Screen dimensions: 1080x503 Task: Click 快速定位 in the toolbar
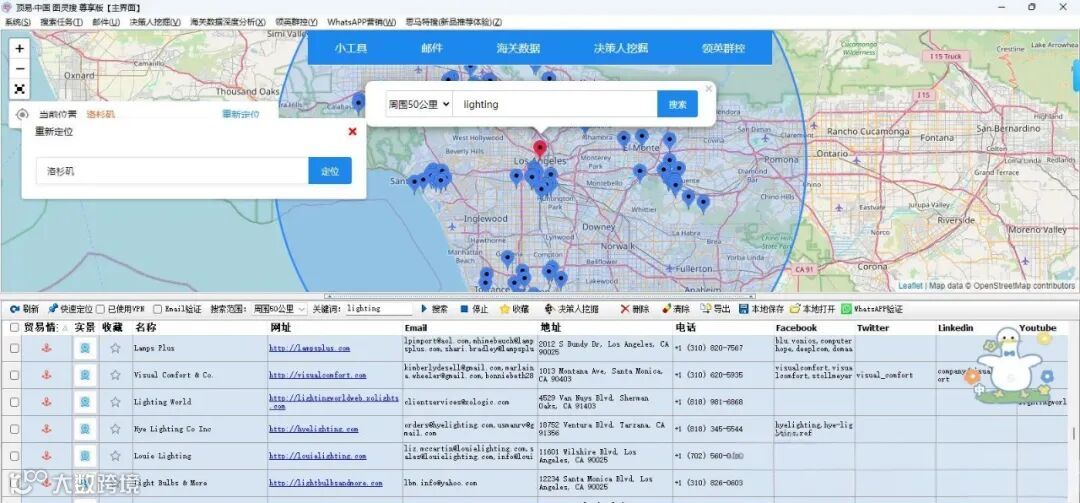(x=70, y=309)
